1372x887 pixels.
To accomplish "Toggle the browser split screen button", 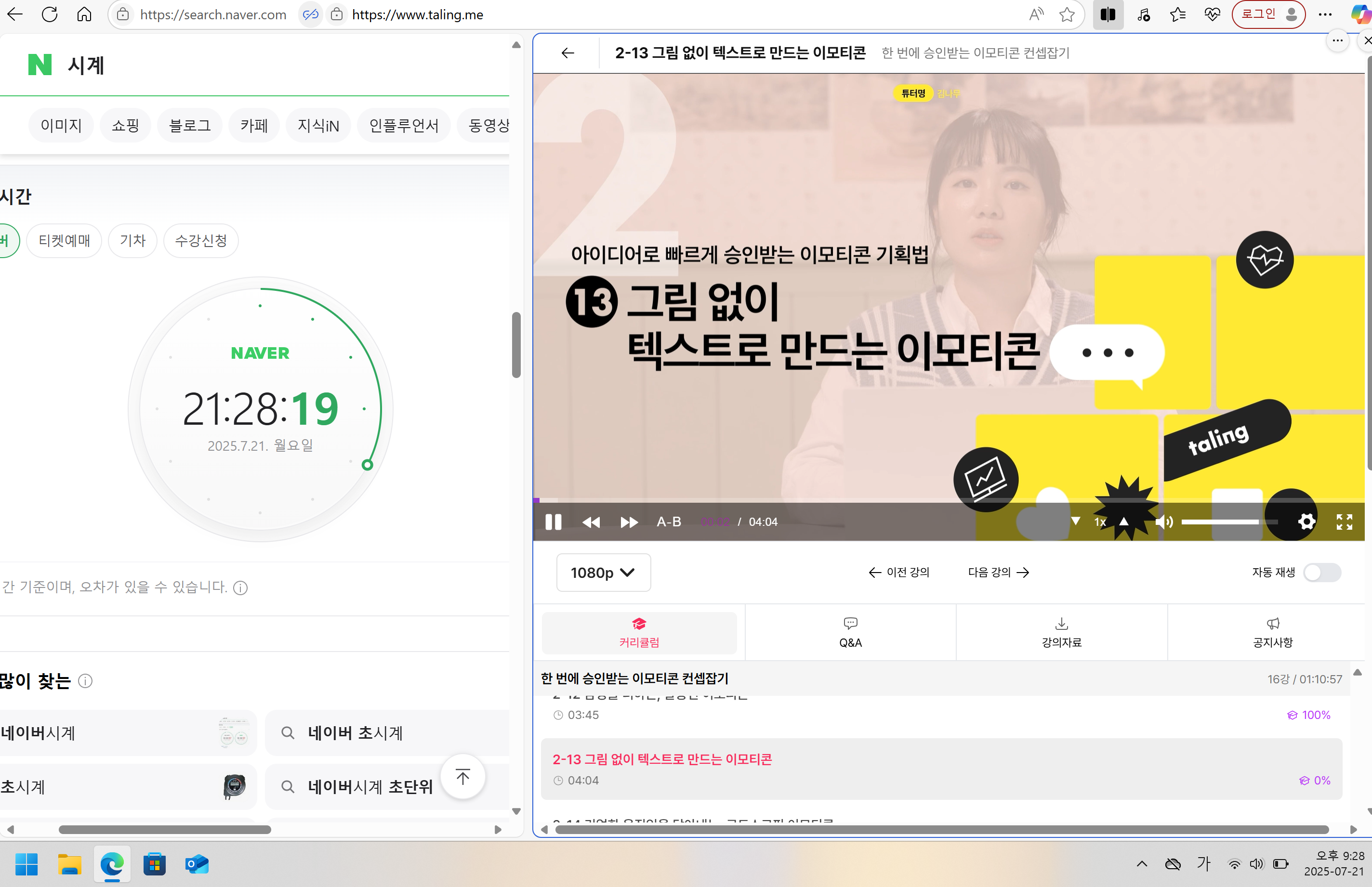I will click(x=1108, y=14).
